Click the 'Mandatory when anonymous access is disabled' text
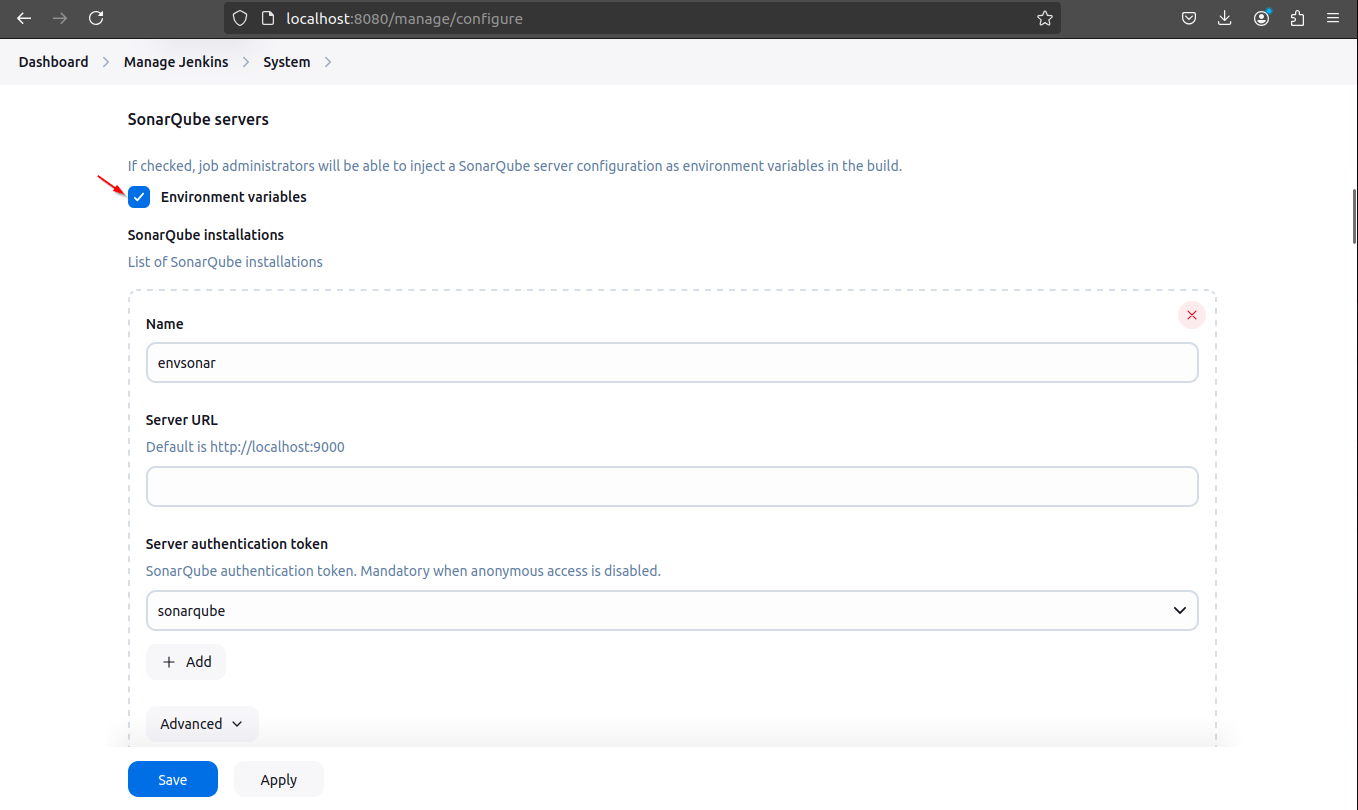Viewport: 1358px width, 810px height. click(510, 571)
